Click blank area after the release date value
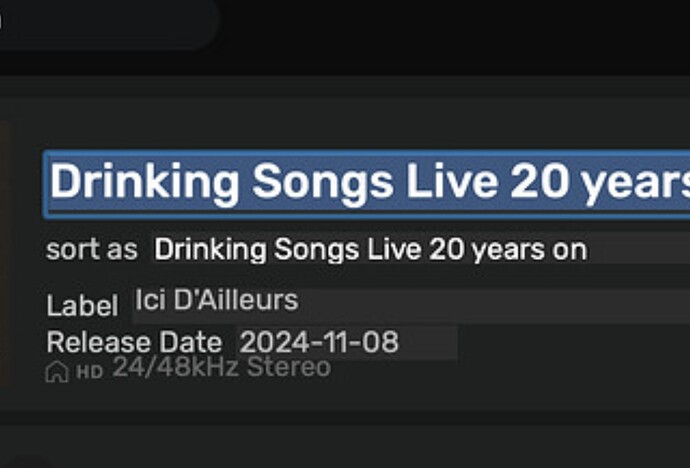Viewport: 690px width, 468px height. coord(429,343)
